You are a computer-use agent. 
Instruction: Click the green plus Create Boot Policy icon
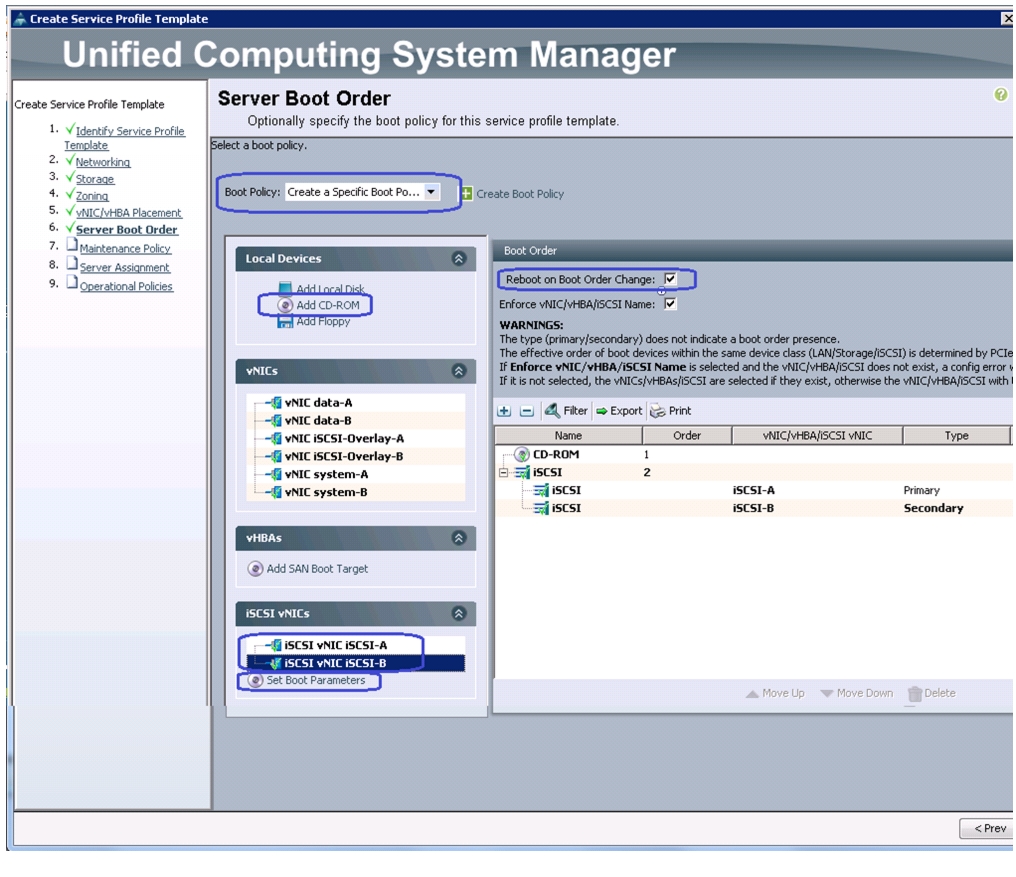coord(467,193)
